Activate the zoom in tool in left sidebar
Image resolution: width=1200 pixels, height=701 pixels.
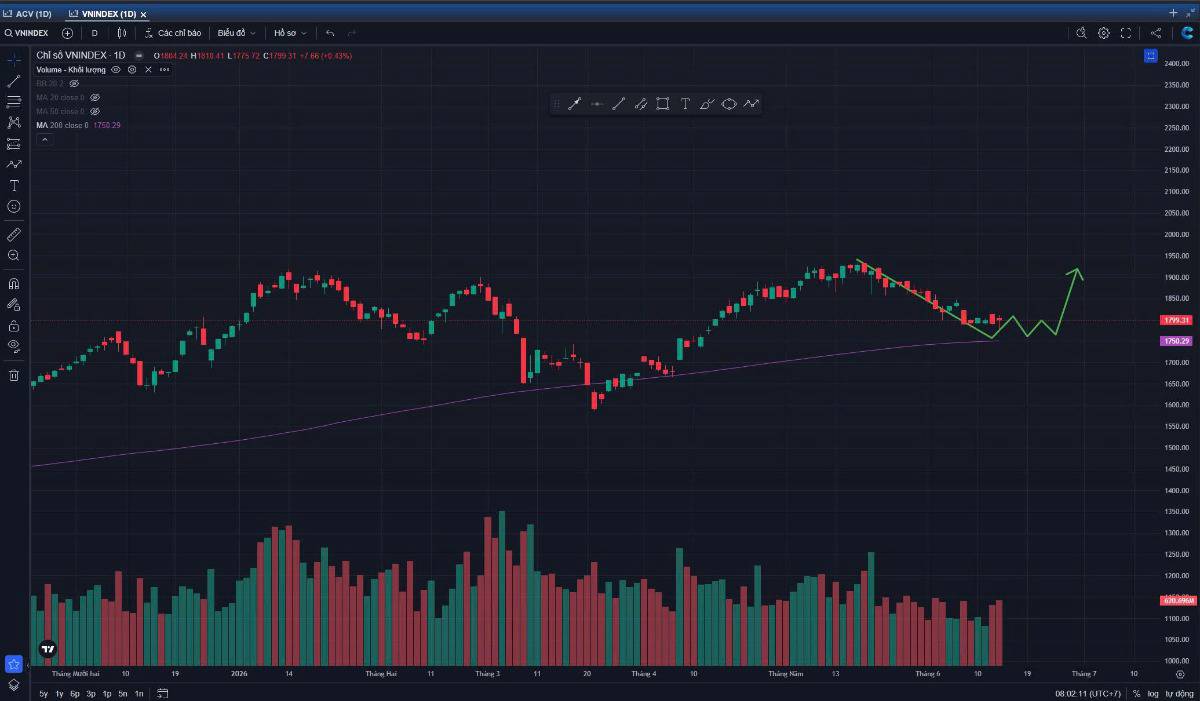[x=14, y=255]
